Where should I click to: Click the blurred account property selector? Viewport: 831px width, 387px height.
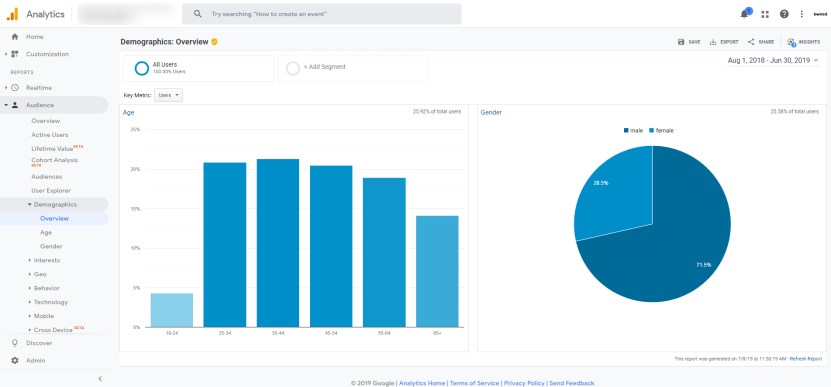128,14
